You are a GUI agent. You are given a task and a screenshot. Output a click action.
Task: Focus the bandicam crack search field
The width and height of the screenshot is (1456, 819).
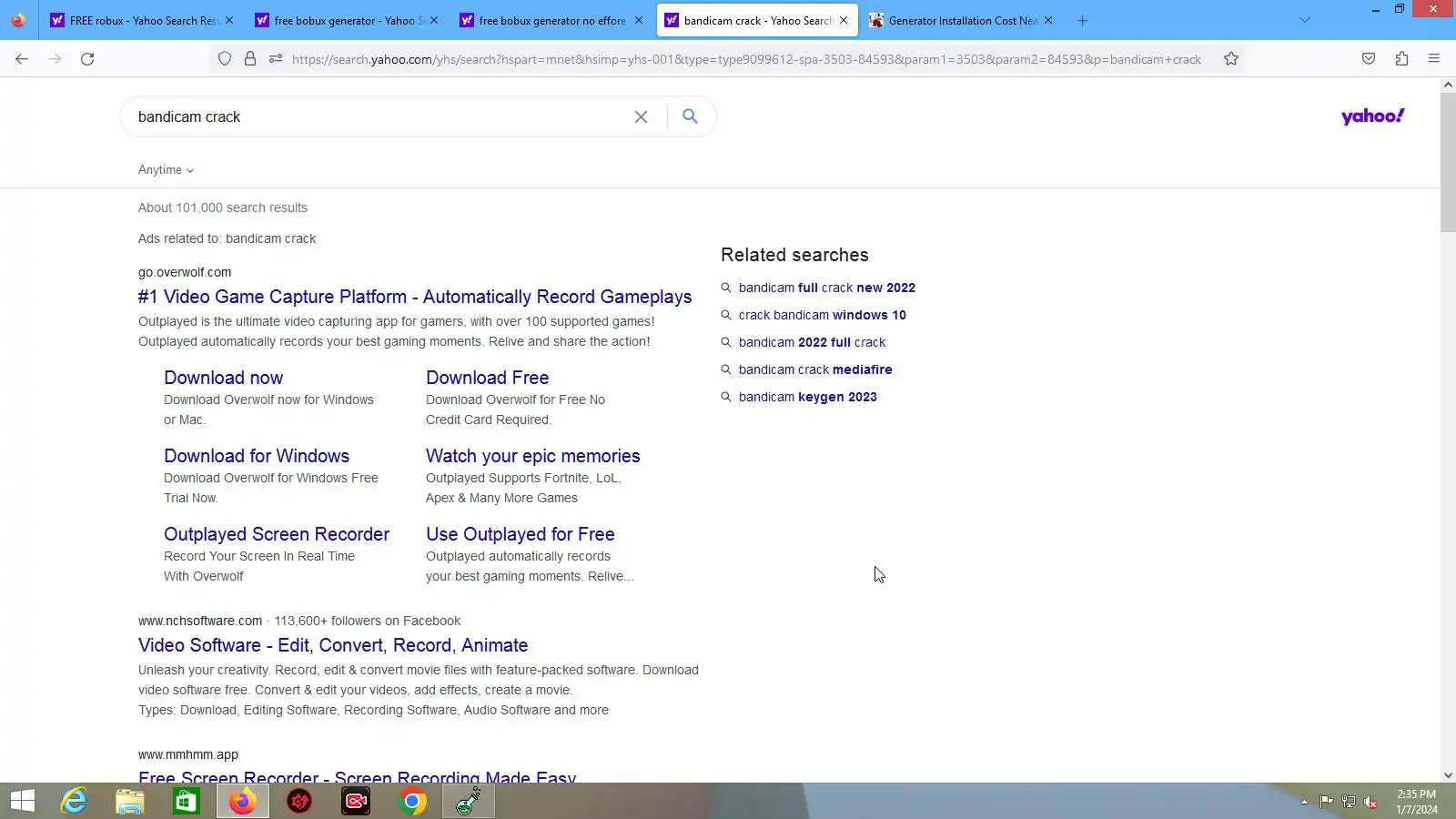click(x=378, y=116)
